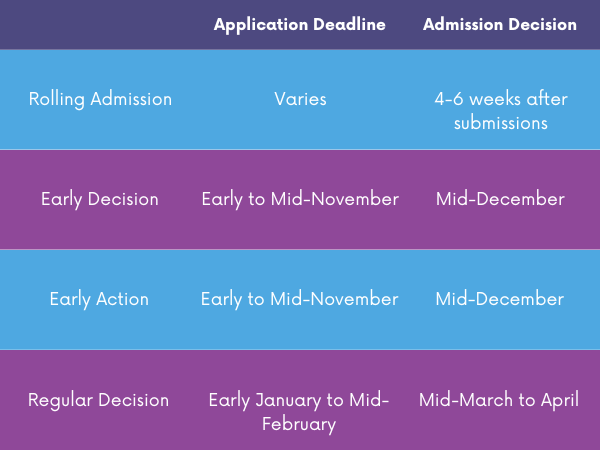Click the word Rolling in first row

[x=57, y=99]
